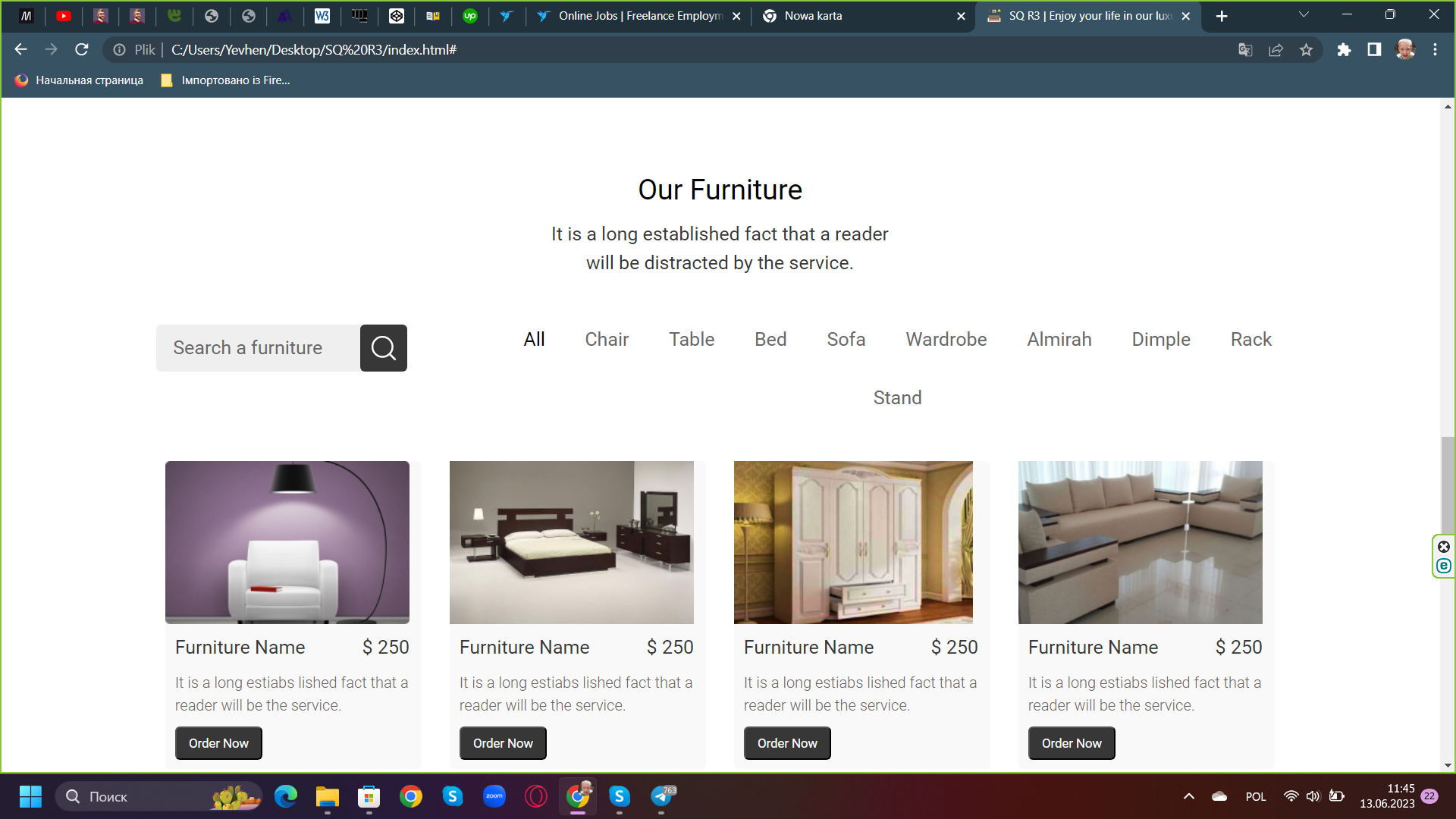Go forward in browser history

tap(51, 49)
